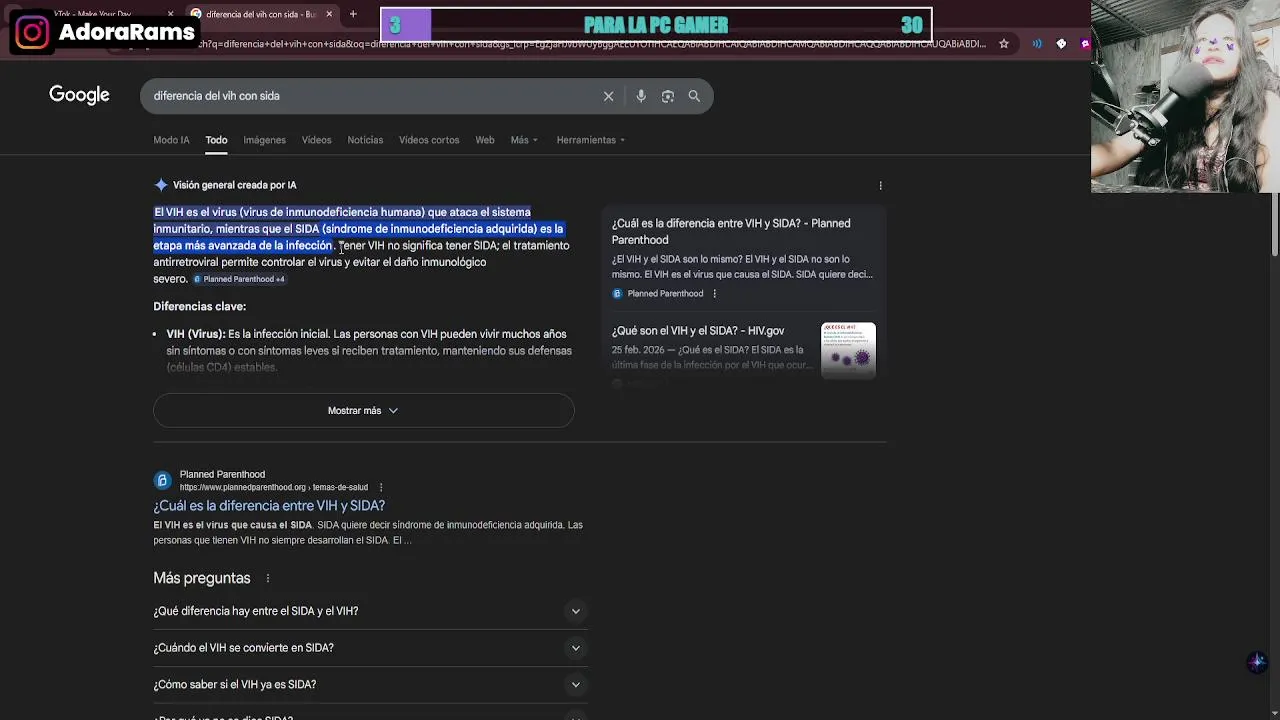Click the magnifier search icon
The width and height of the screenshot is (1280, 720).
694,96
